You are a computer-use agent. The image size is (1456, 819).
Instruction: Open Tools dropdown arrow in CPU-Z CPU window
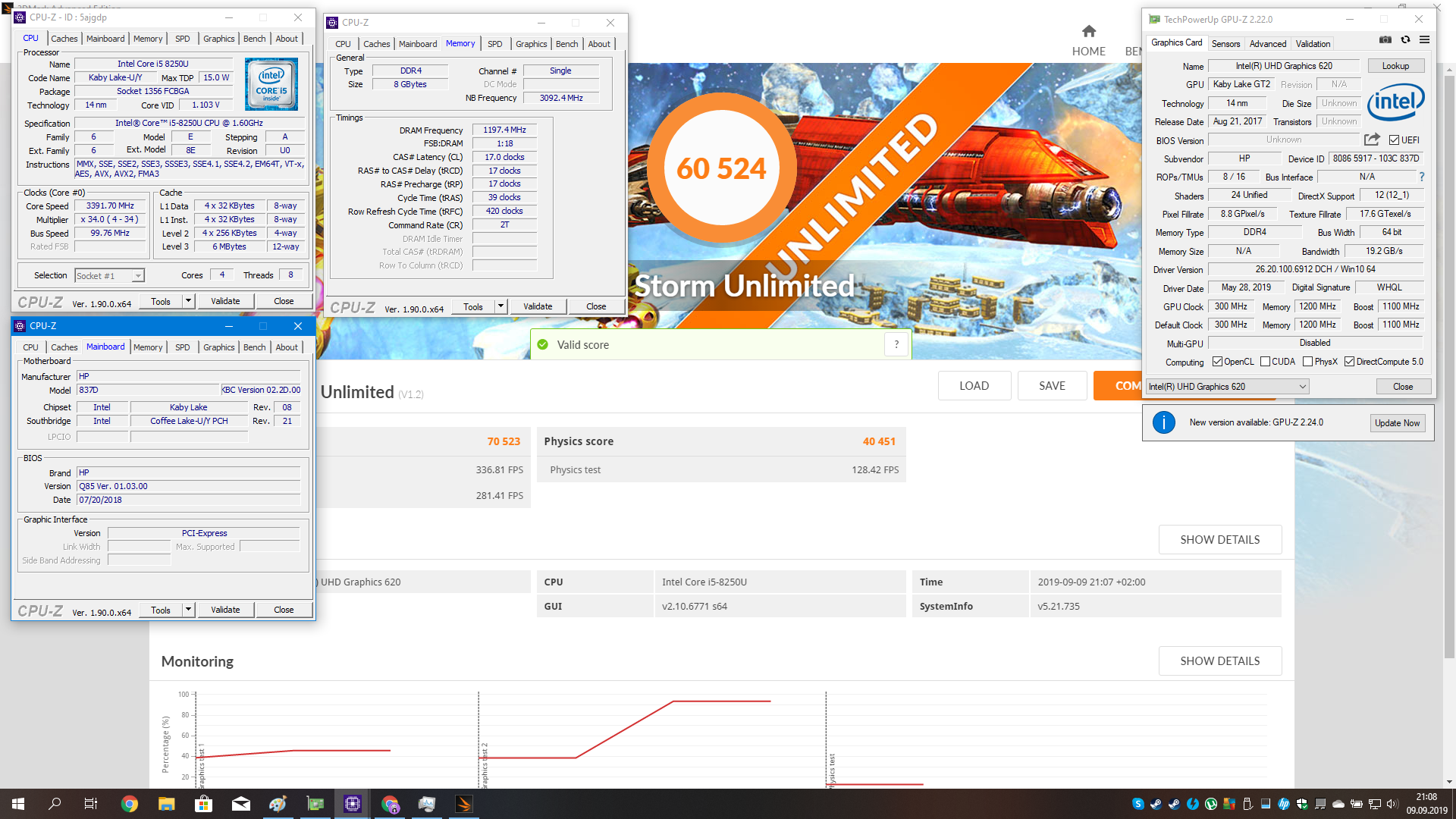point(188,301)
